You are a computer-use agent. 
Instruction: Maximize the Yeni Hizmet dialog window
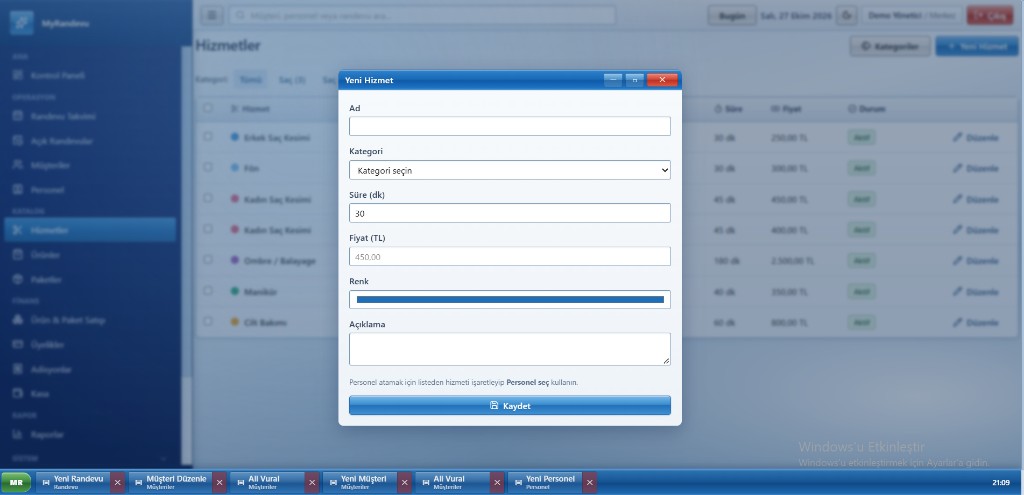634,80
